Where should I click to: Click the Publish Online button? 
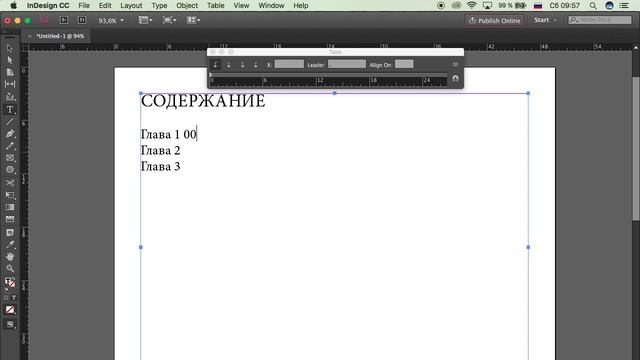pyautogui.click(x=494, y=20)
